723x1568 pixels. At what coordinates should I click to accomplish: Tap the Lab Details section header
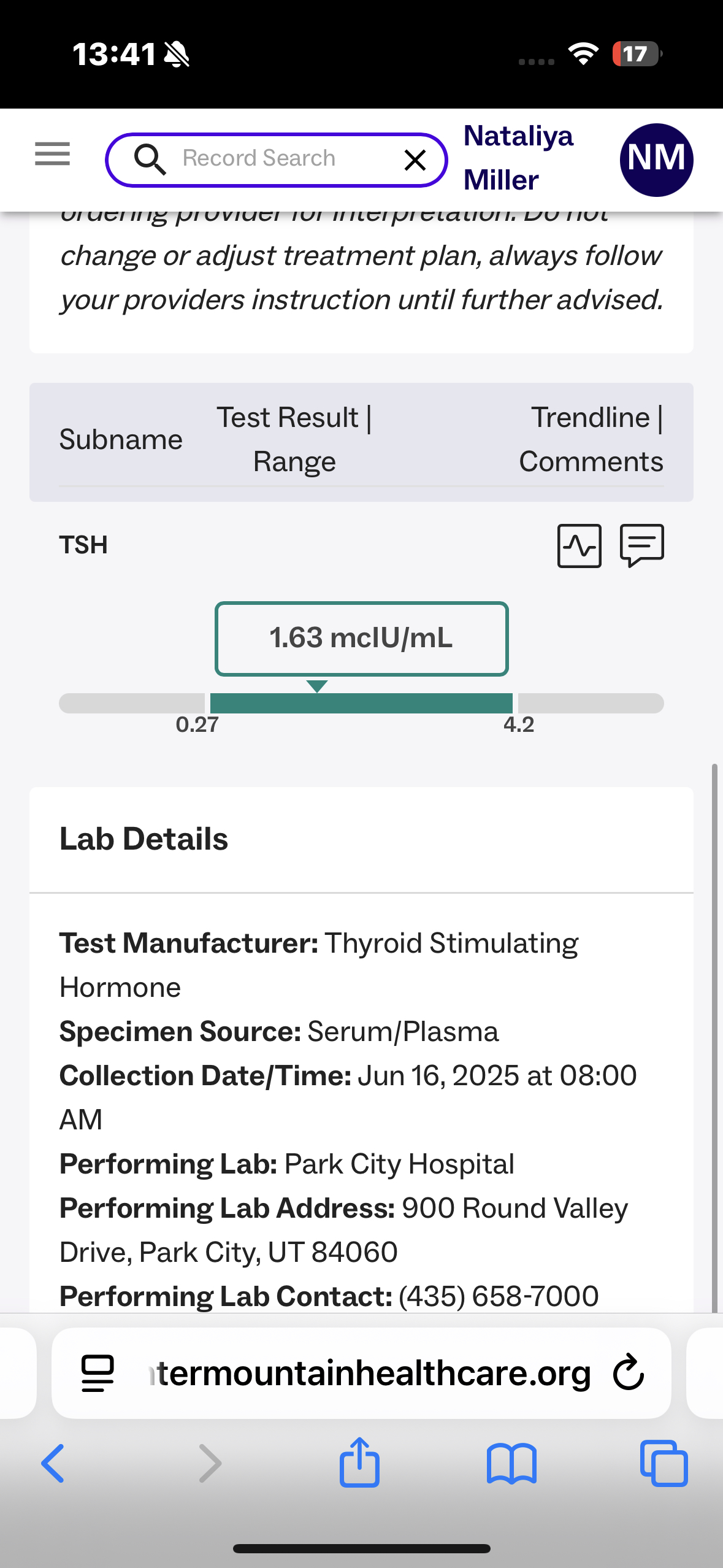tap(143, 839)
